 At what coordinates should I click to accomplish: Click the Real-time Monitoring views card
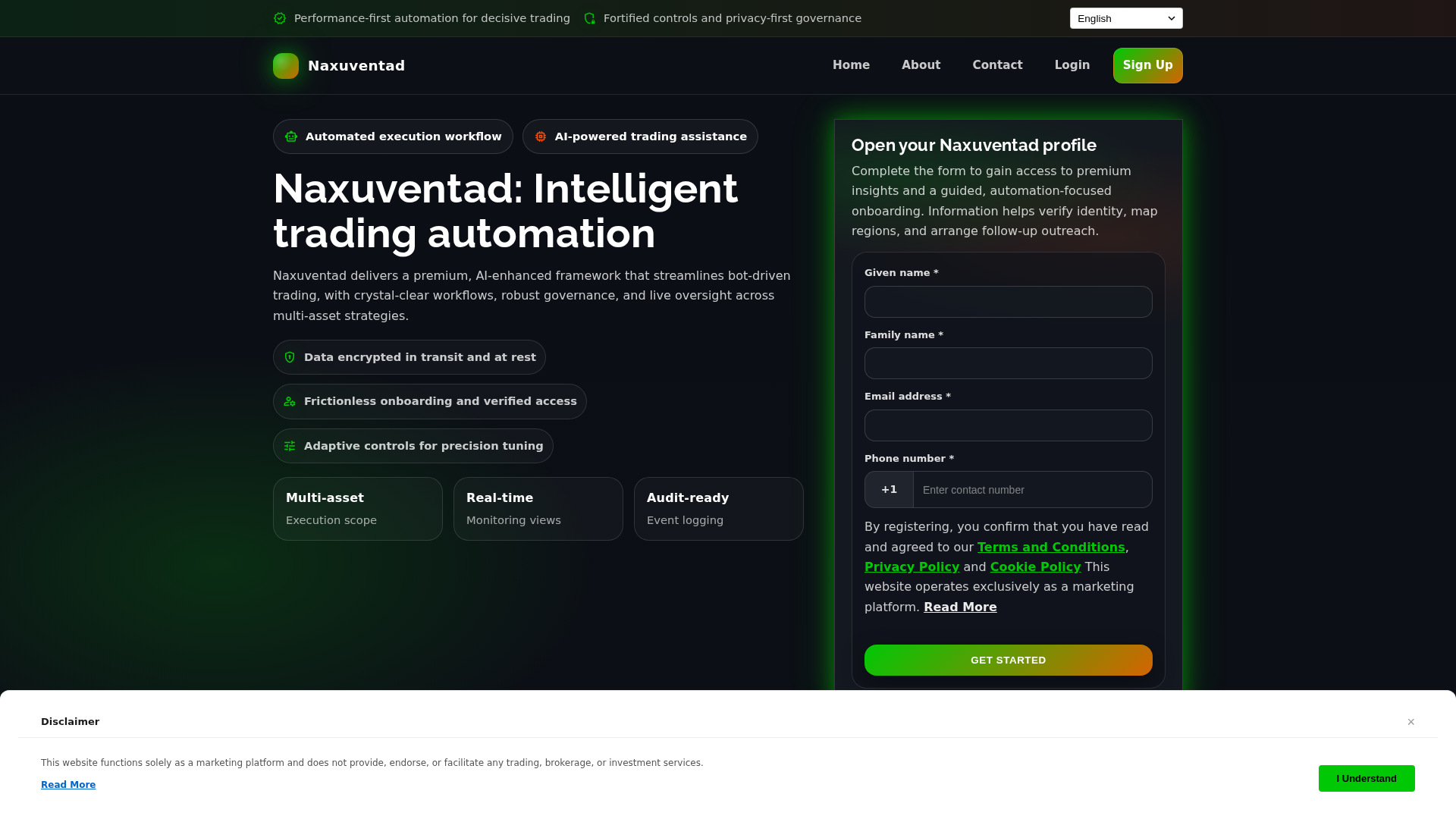538,509
